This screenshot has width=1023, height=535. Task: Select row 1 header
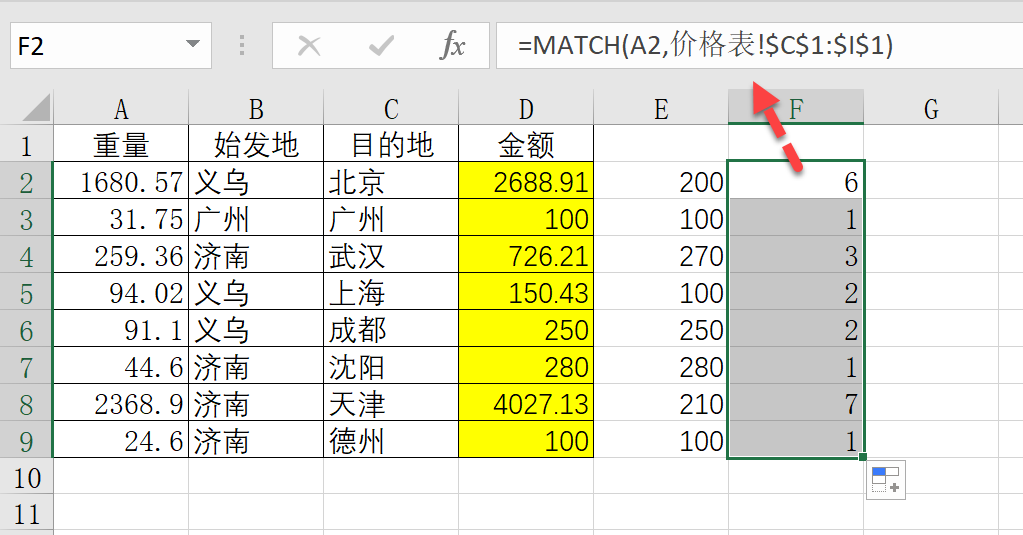26,144
